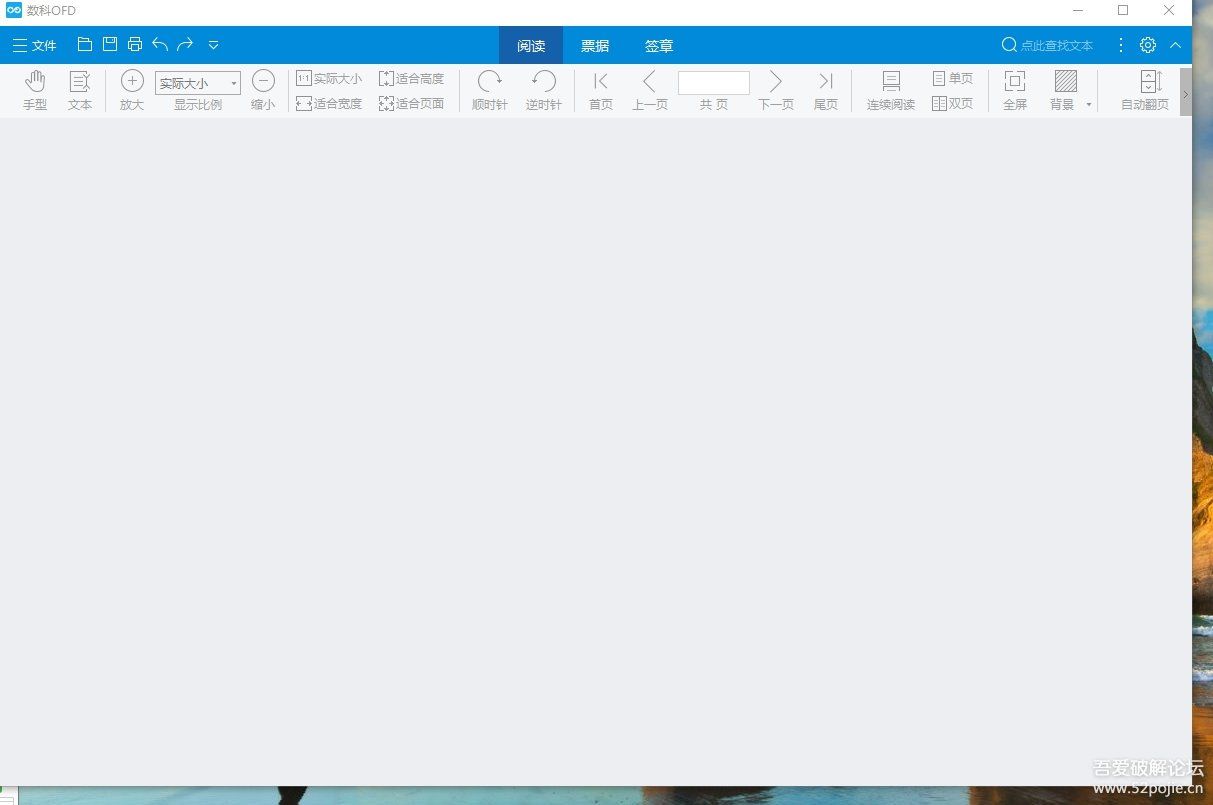This screenshot has width=1213, height=805.
Task: Select 单页 single page layout
Action: pyautogui.click(x=952, y=78)
